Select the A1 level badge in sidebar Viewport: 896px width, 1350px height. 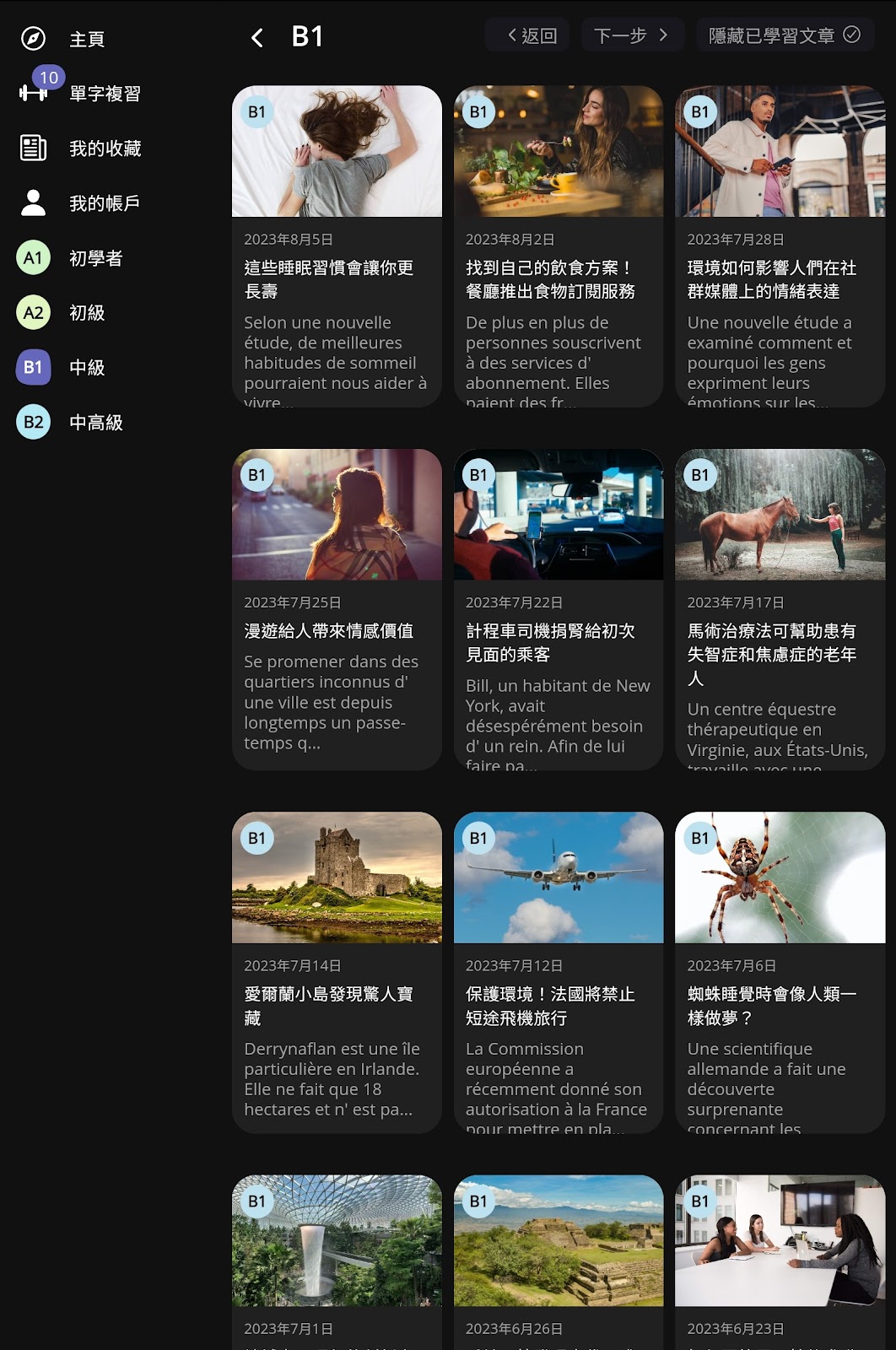pos(33,257)
